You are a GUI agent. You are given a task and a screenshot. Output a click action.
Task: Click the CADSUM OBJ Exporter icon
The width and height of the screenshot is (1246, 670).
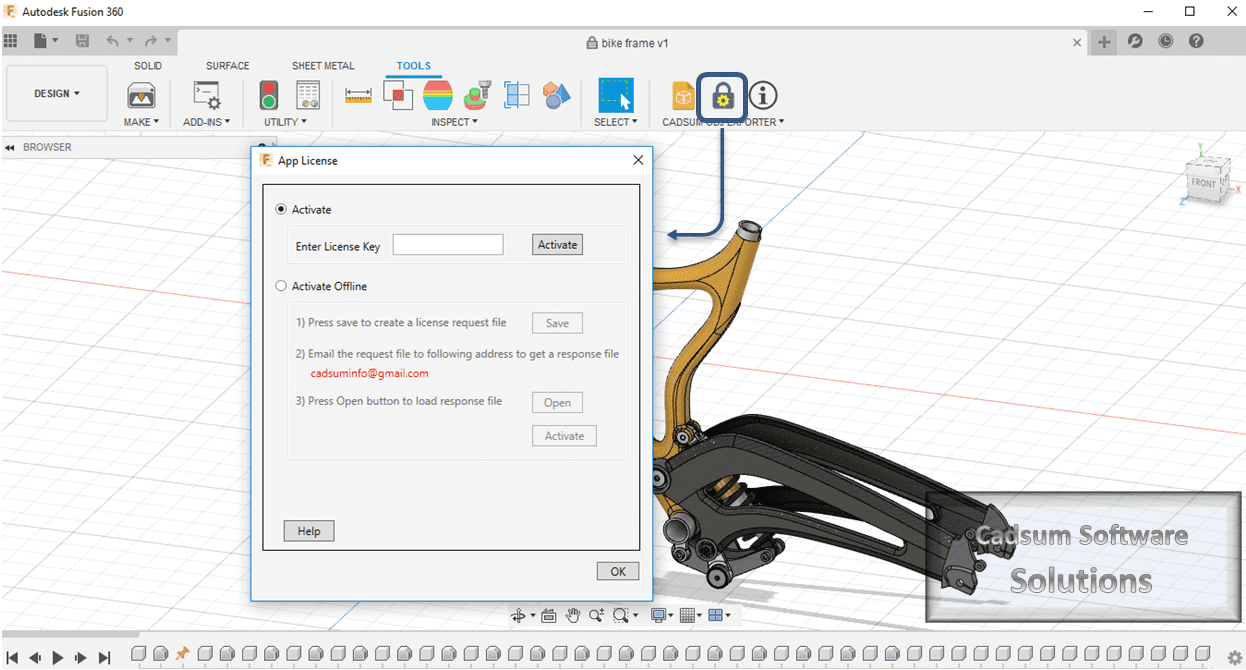[x=682, y=95]
